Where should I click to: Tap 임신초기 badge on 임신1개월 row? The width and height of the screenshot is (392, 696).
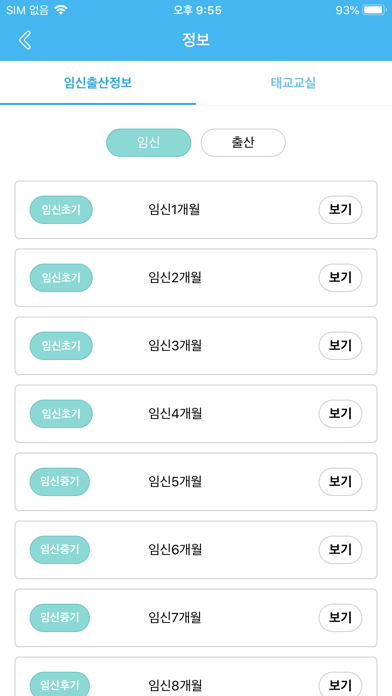coord(61,210)
